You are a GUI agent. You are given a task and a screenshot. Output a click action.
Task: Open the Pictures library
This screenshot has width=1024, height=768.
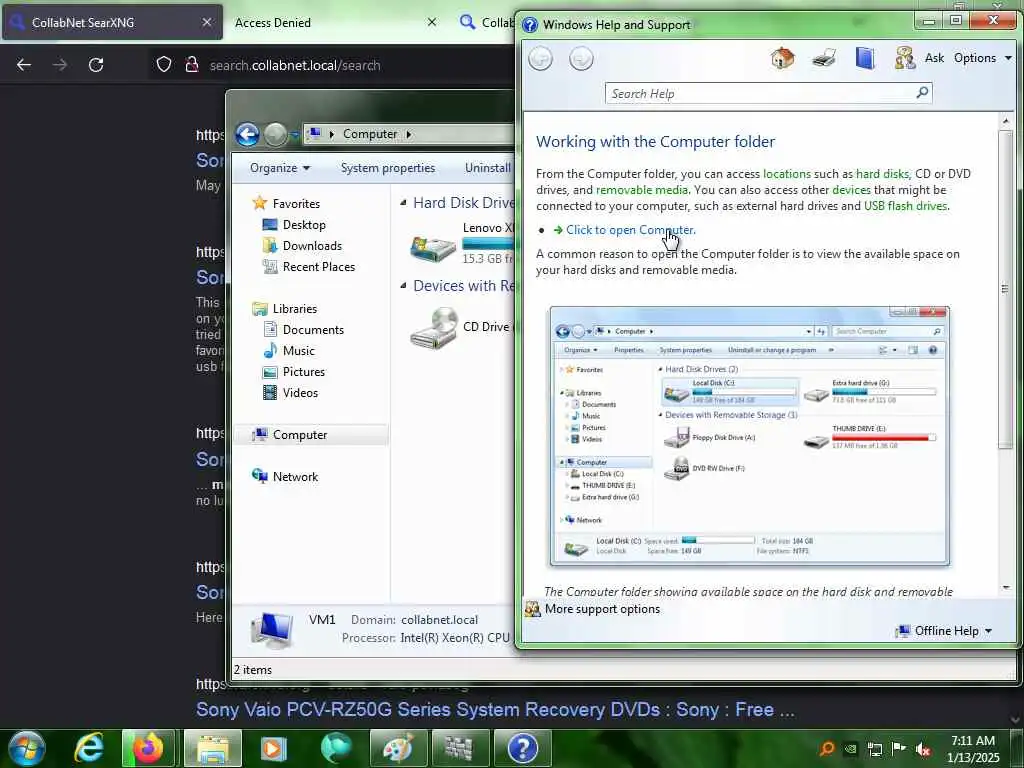(x=304, y=372)
